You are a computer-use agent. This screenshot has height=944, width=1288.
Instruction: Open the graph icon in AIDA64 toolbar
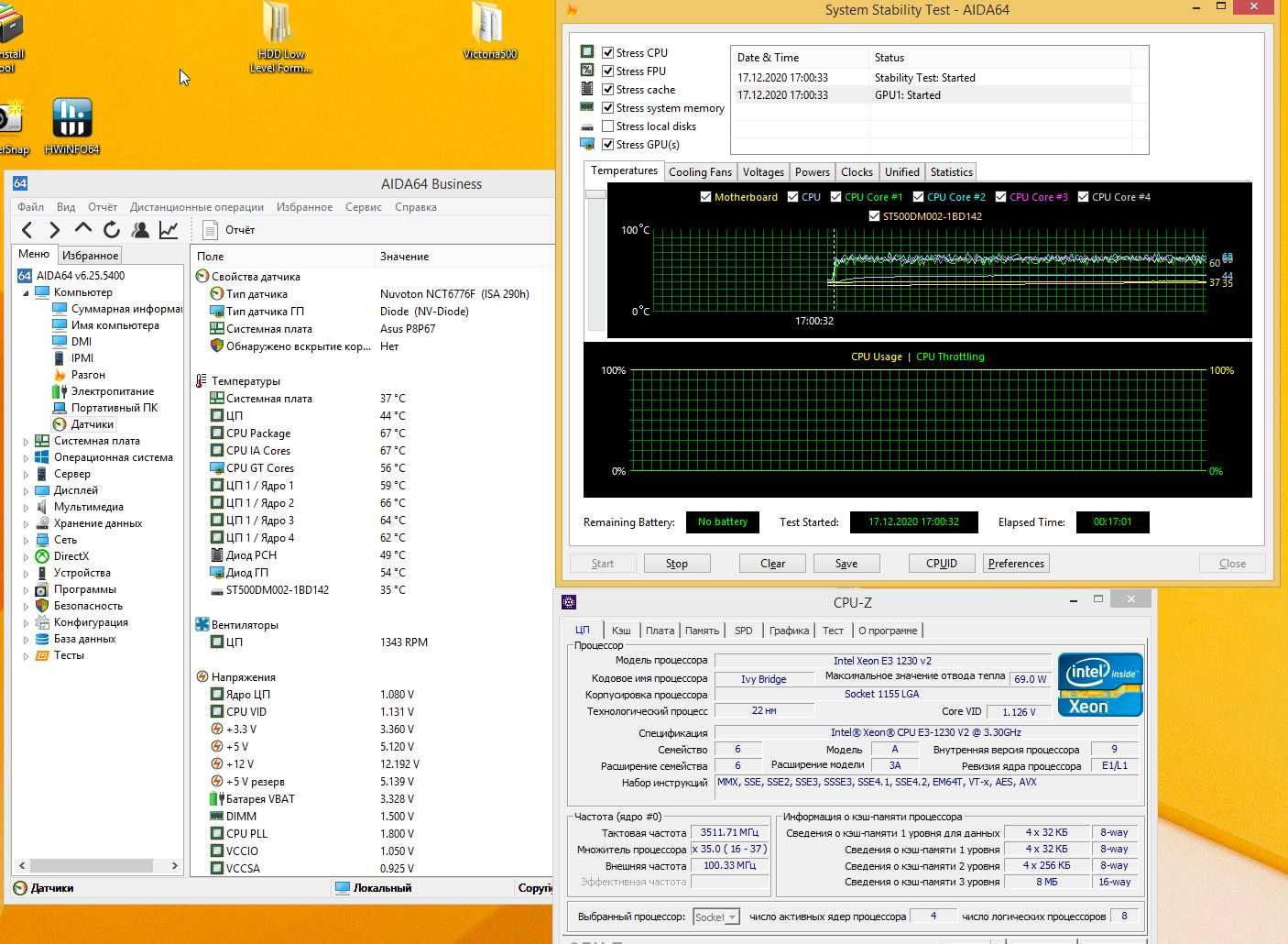(x=169, y=230)
